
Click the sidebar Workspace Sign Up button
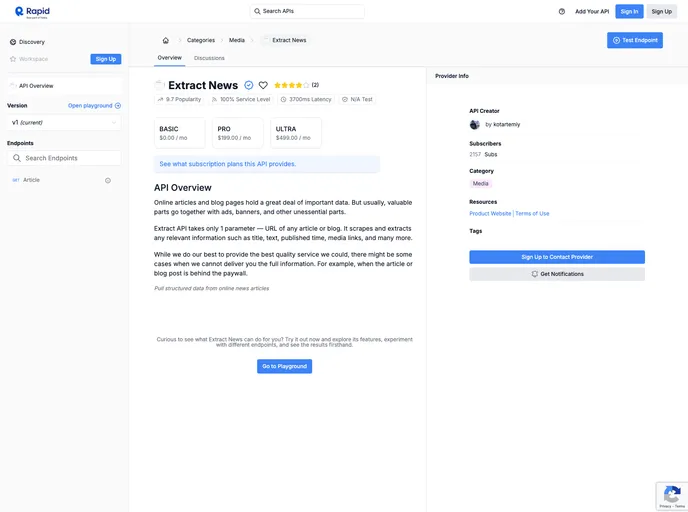106,59
